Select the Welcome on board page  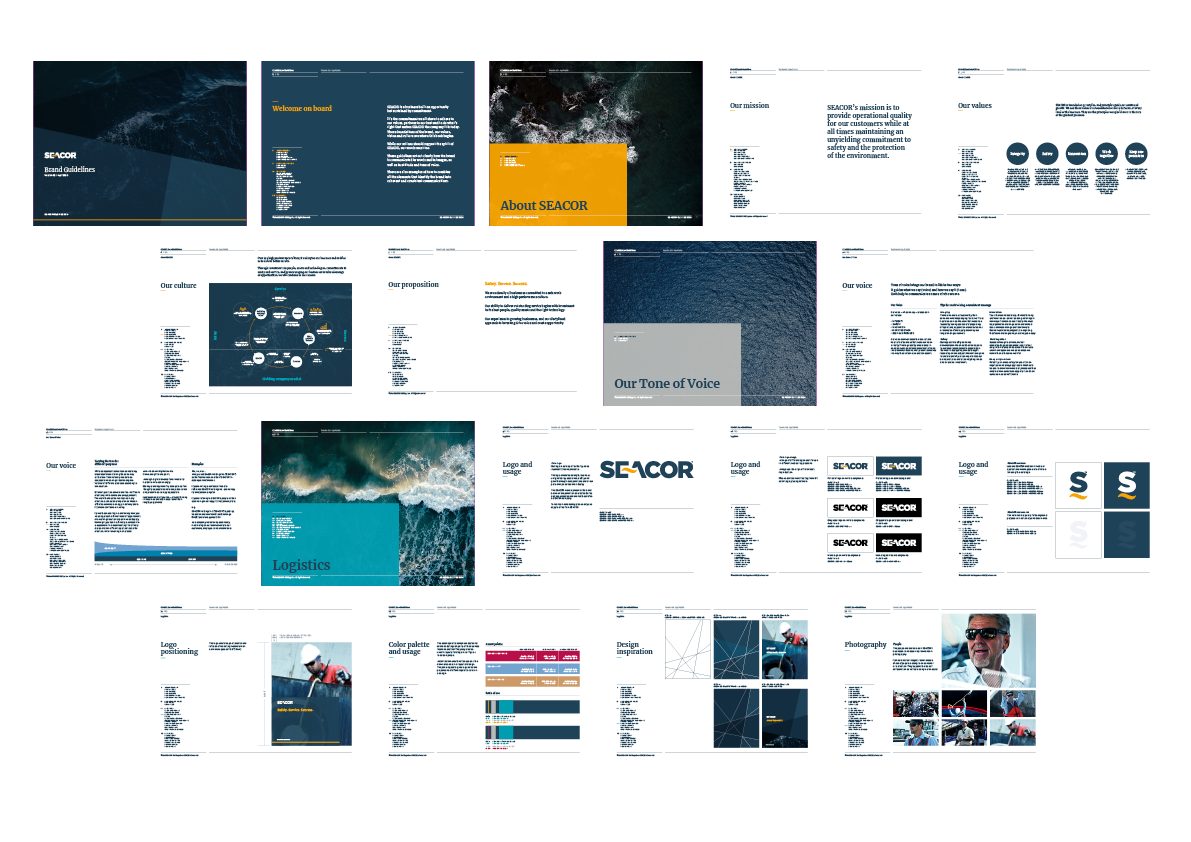click(x=368, y=143)
